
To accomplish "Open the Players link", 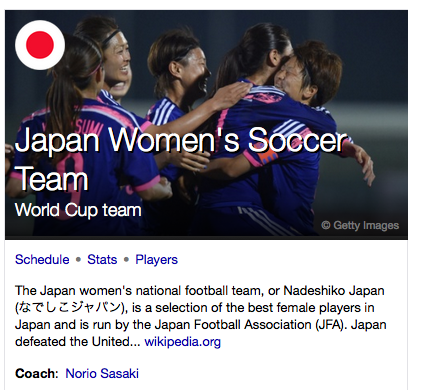I will pos(156,260).
